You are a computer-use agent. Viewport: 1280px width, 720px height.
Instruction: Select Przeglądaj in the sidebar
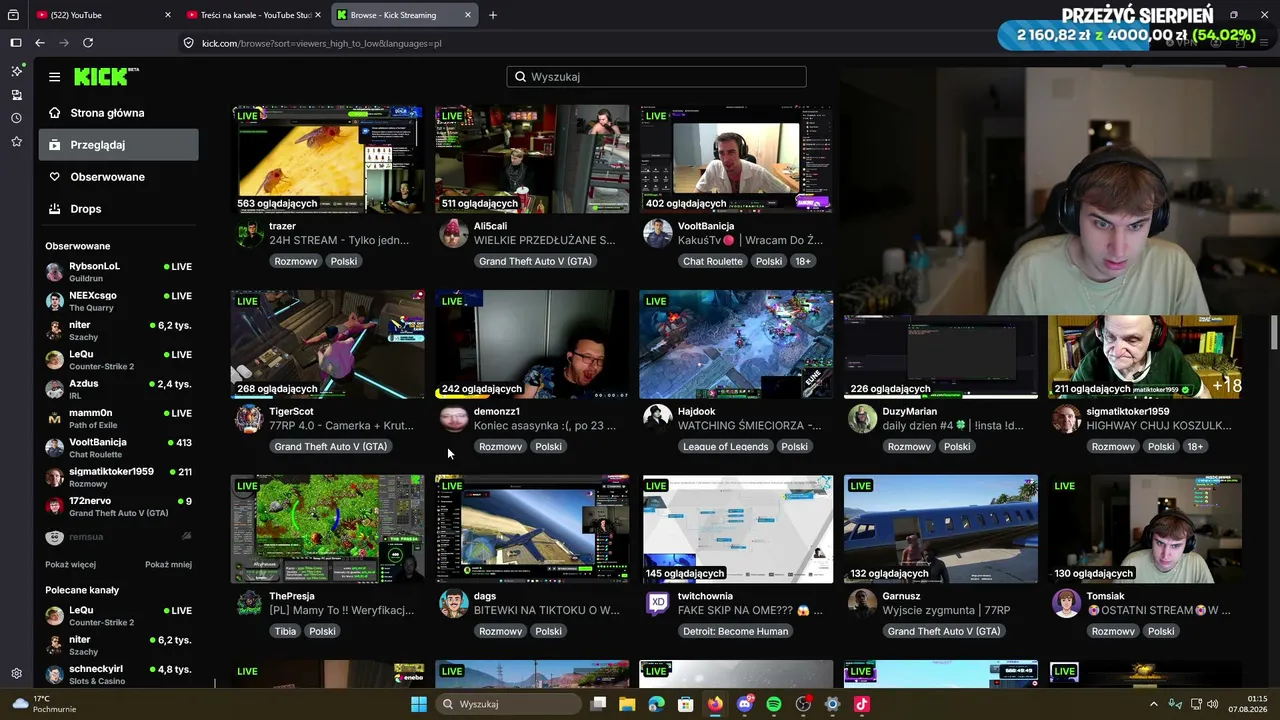tap(119, 145)
